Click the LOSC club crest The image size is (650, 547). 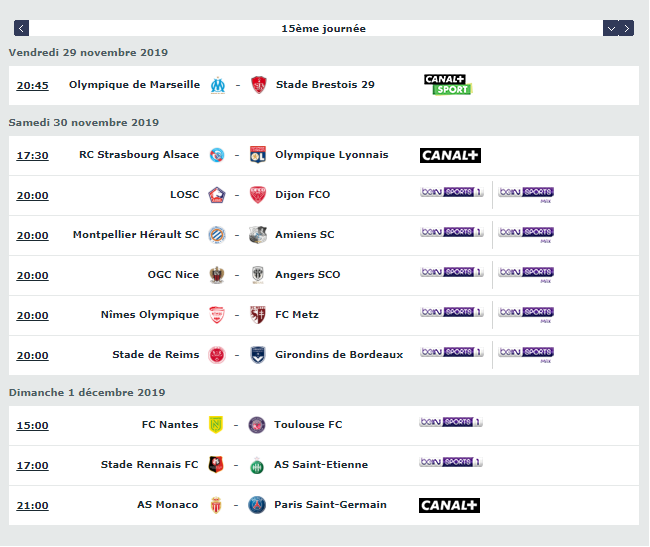[x=217, y=195]
